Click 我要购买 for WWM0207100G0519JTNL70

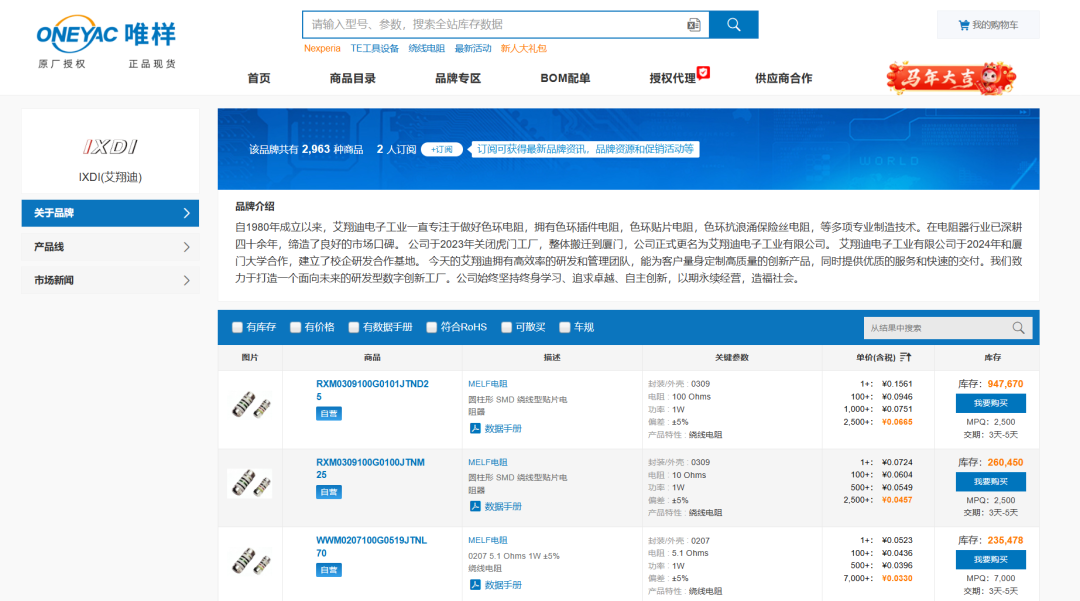[x=992, y=559]
